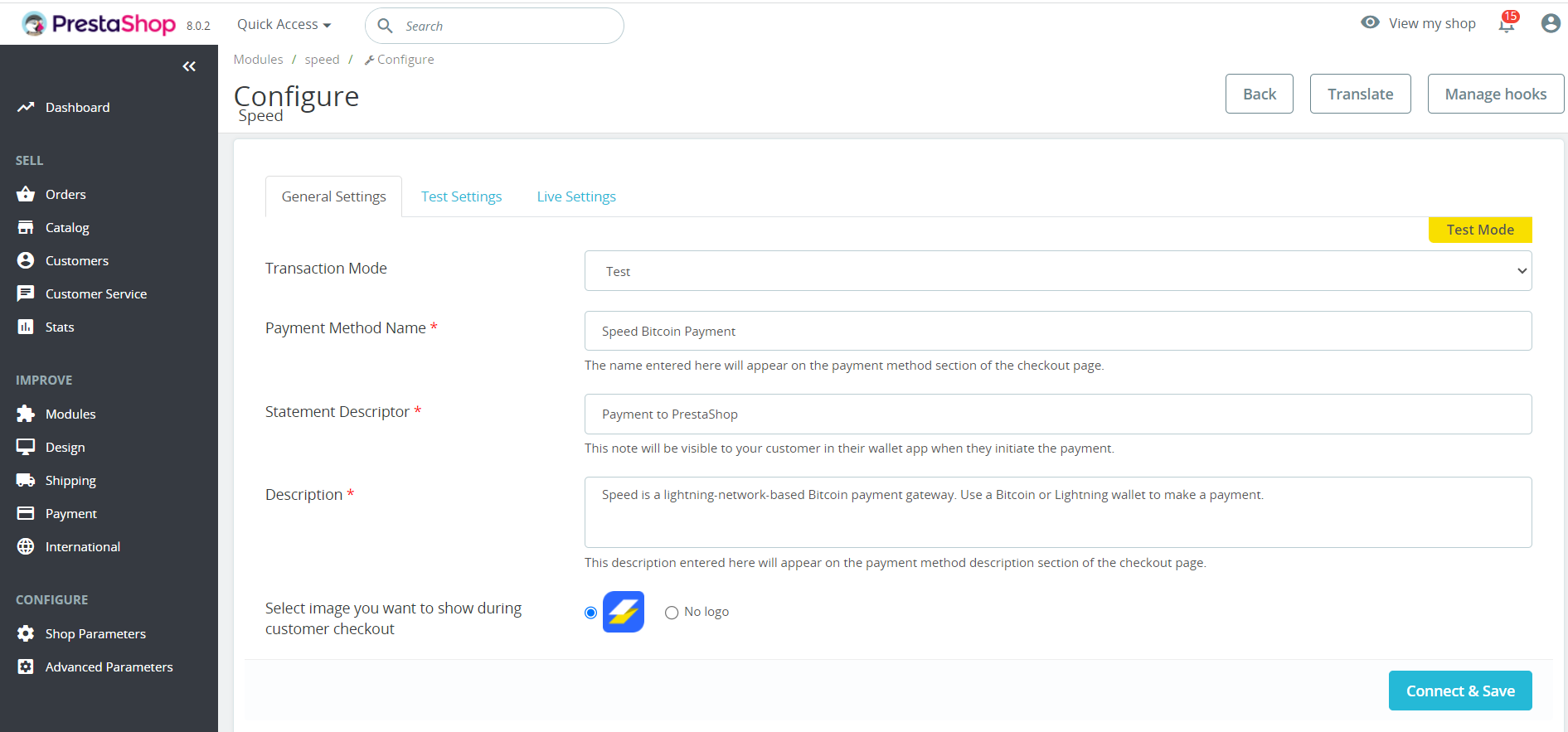Switch to the General Settings tab

pos(333,196)
